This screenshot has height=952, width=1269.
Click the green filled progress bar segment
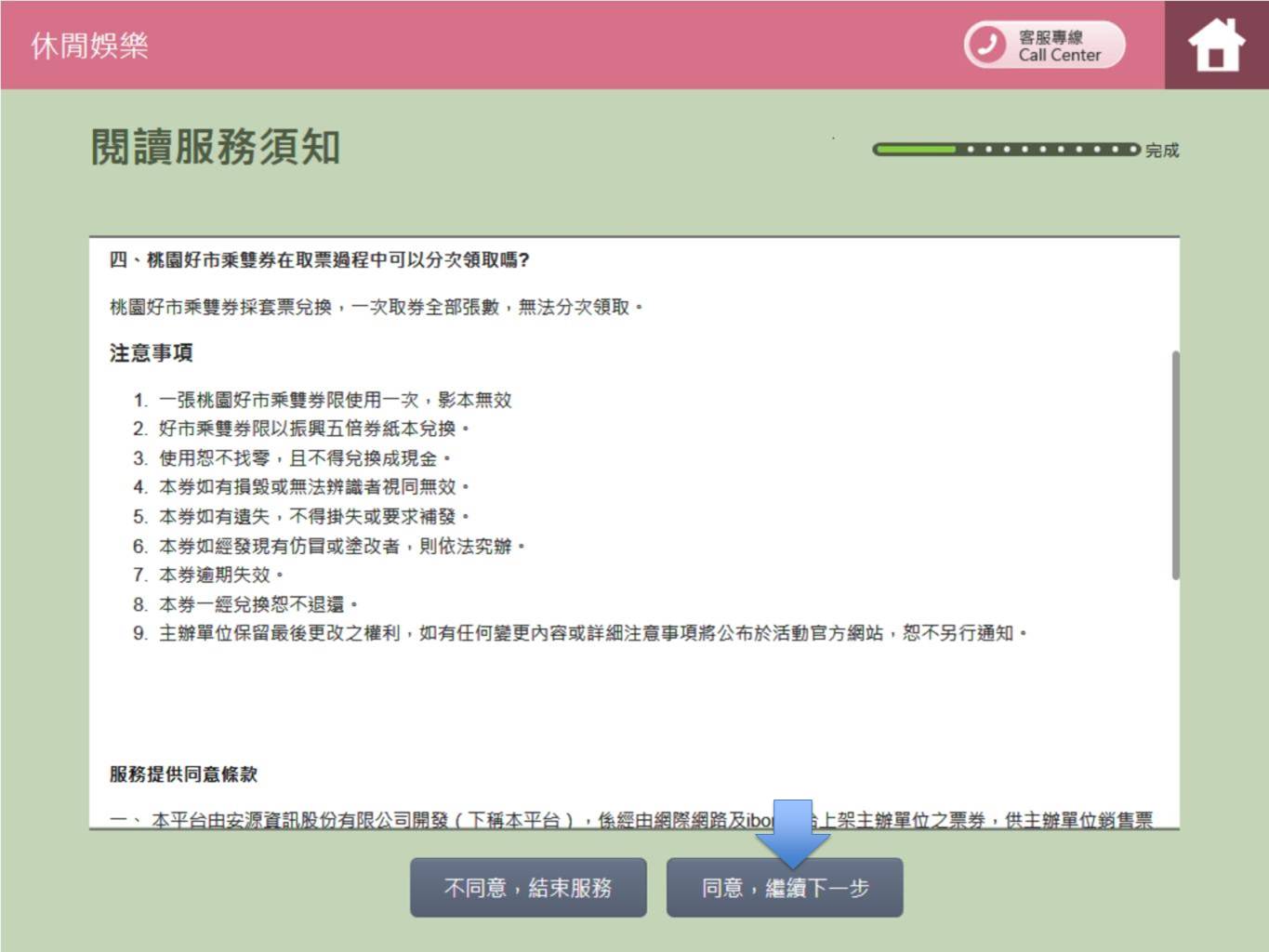point(916,149)
